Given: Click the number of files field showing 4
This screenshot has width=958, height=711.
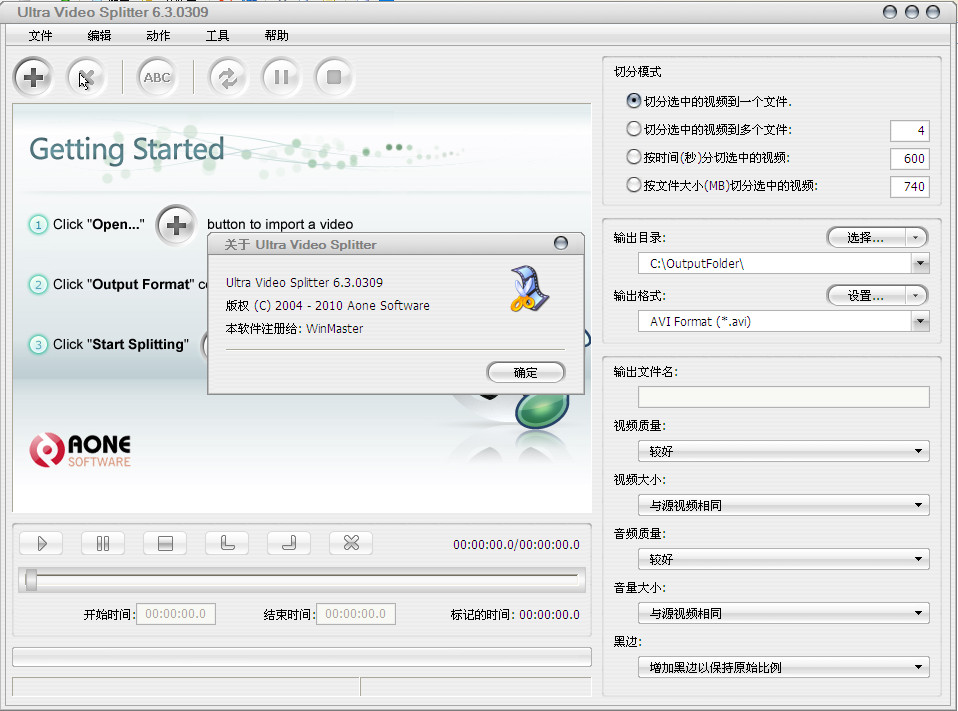Looking at the screenshot, I should [910, 130].
